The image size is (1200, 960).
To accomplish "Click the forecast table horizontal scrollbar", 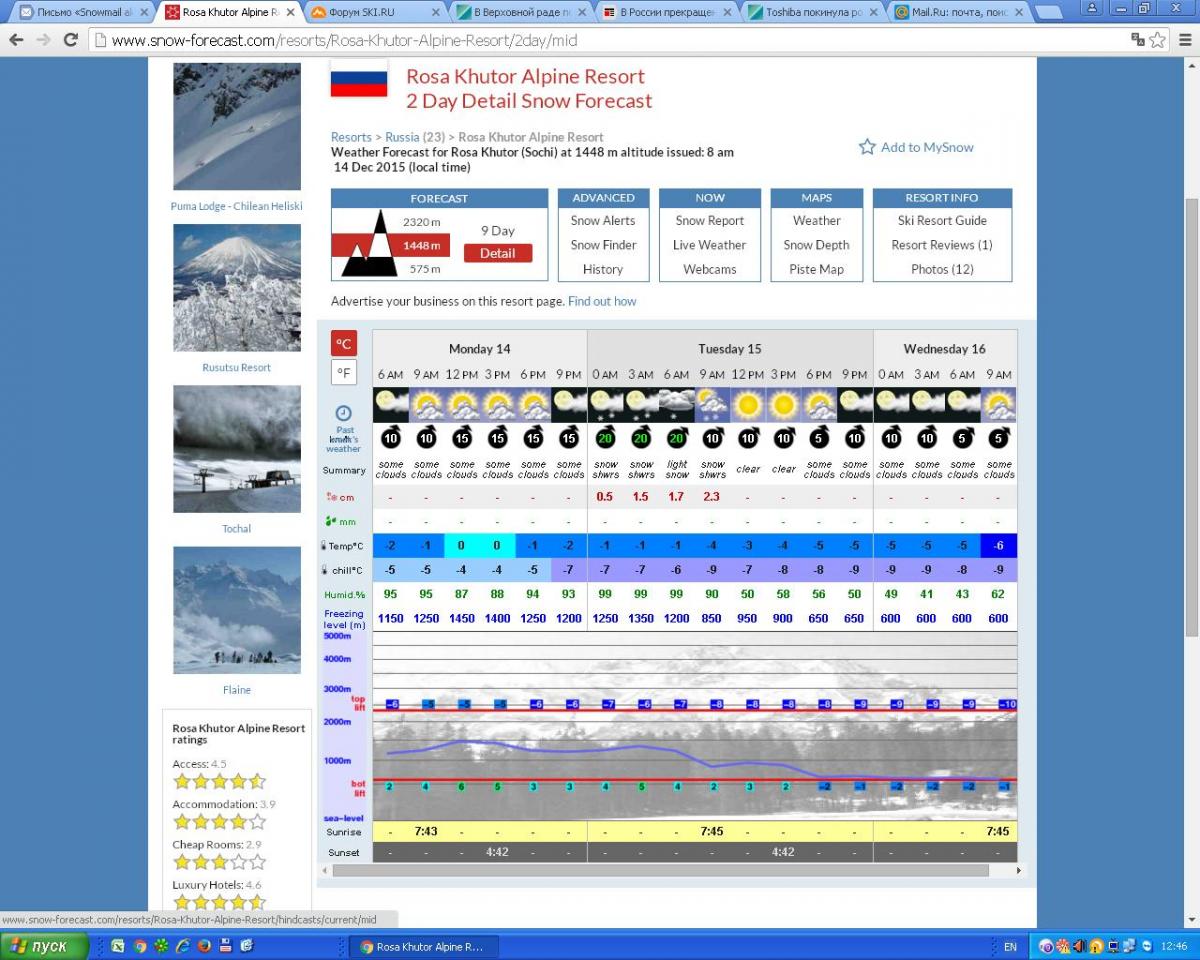I will pos(661,870).
